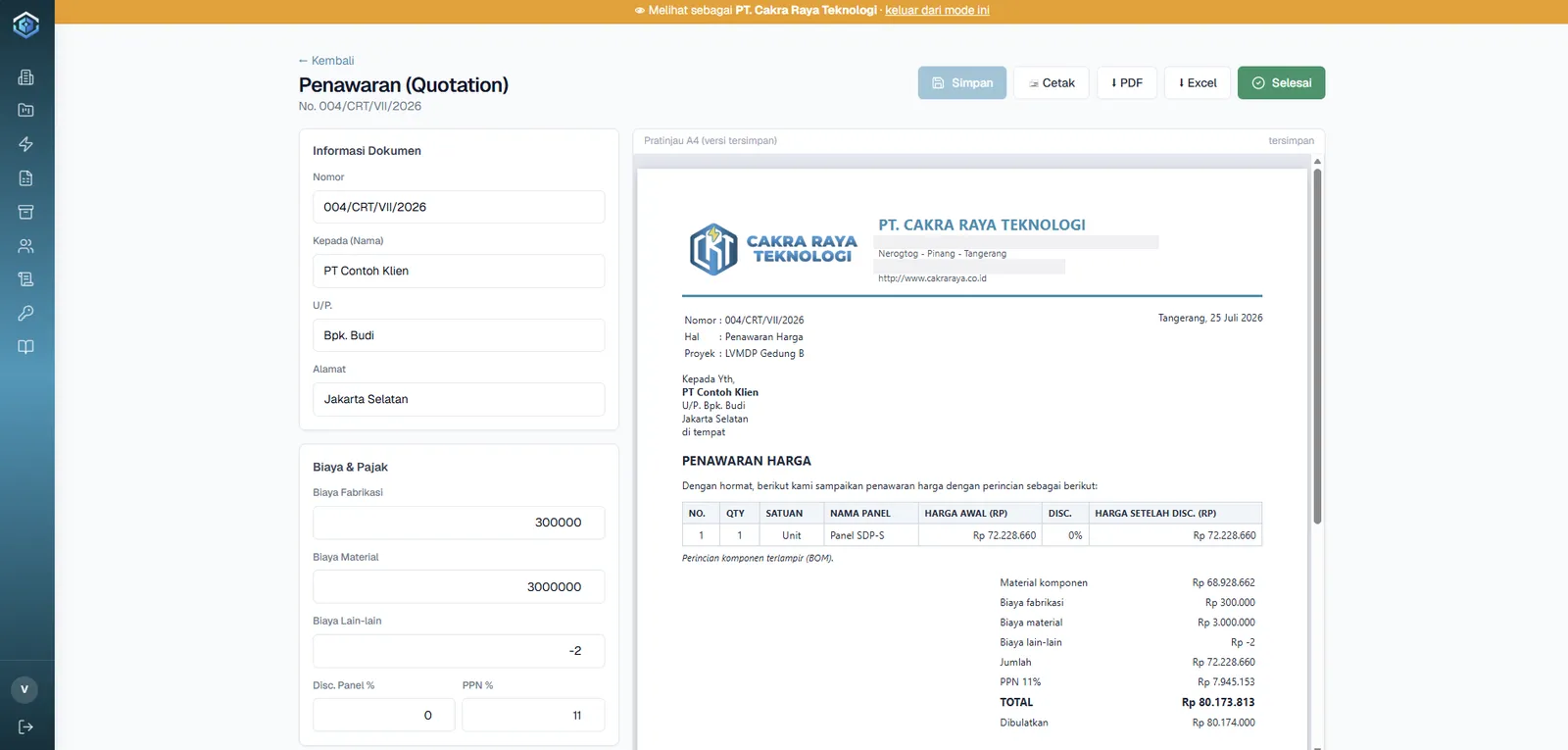Click the Biaya lain-lain amount 'Rp -2'
Image resolution: width=1568 pixels, height=750 pixels.
(x=1243, y=643)
